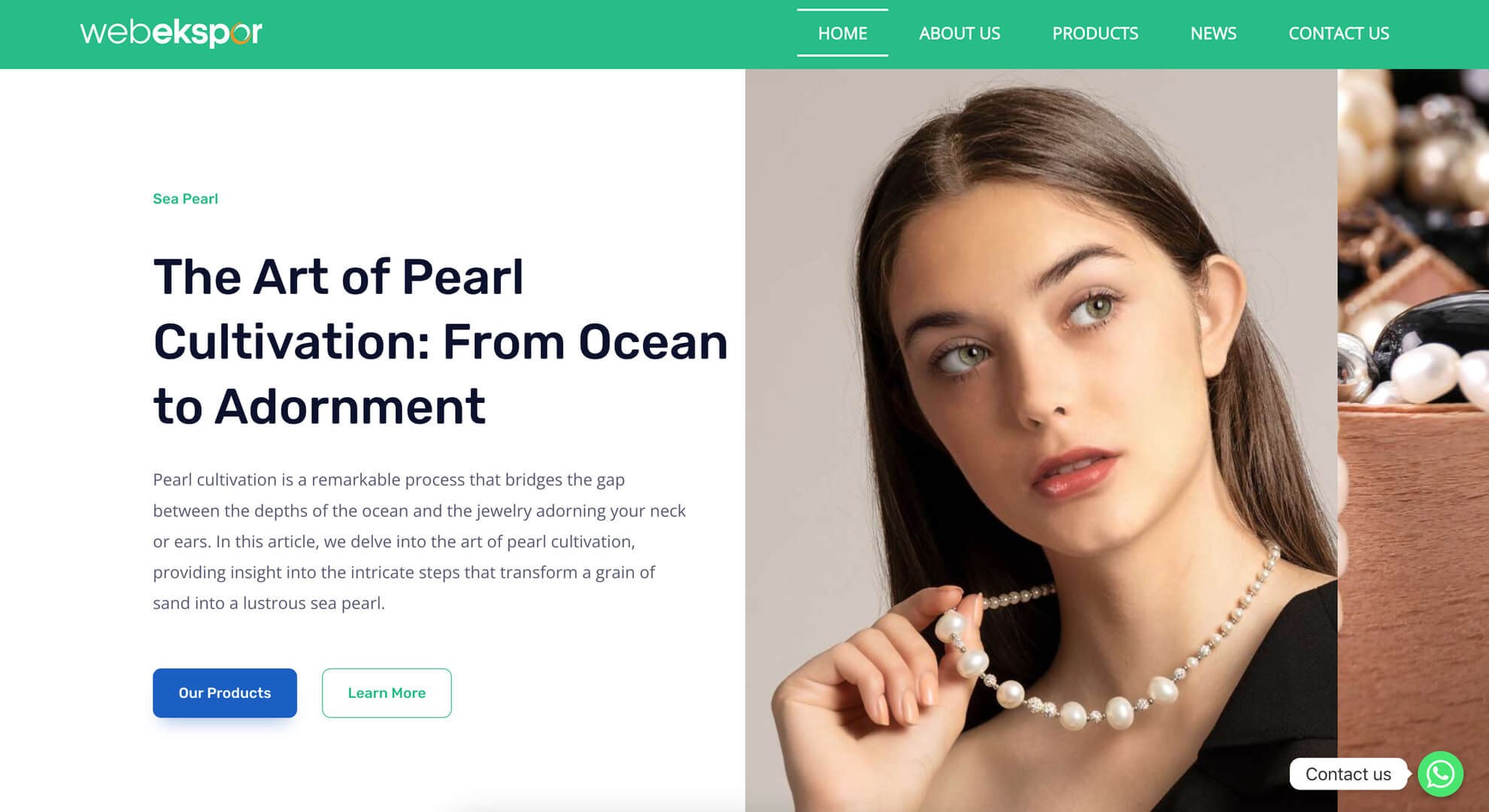Click the Art of Pearl Cultivation headline
Viewport: 1489px width, 812px height.
pyautogui.click(x=440, y=341)
